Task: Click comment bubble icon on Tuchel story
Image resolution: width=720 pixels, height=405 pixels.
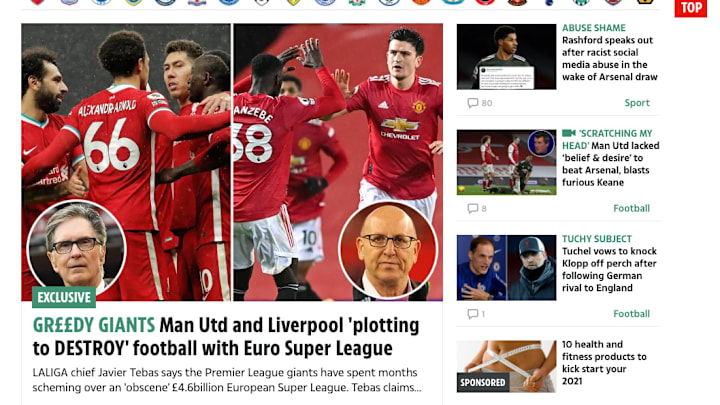Action: [472, 314]
